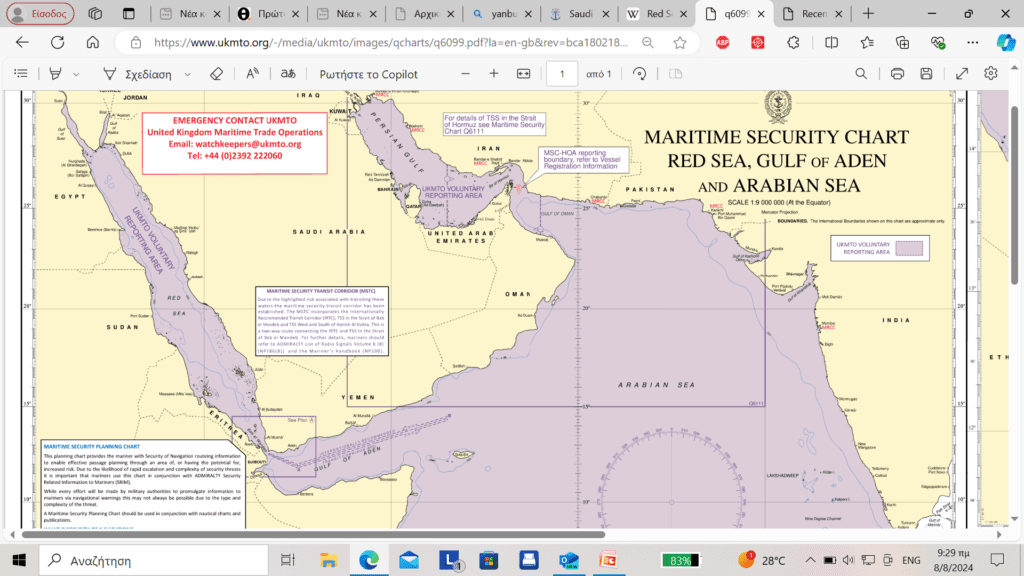1024x576 pixels.
Task: Show hidden system tray icons chevron
Action: (x=810, y=560)
